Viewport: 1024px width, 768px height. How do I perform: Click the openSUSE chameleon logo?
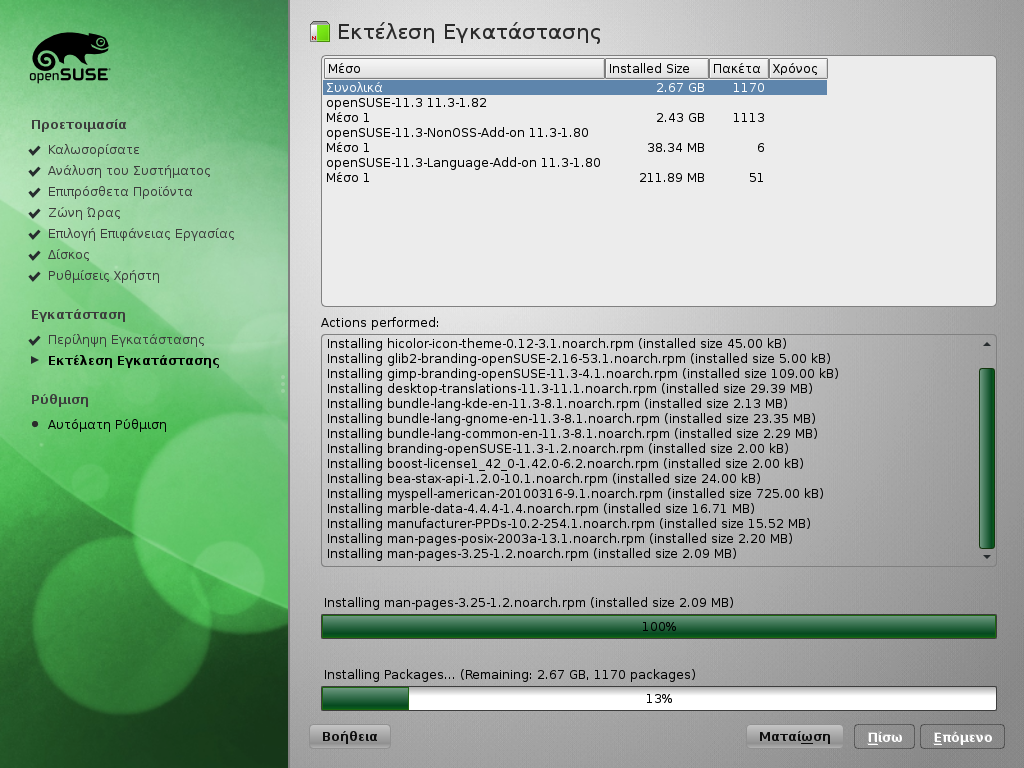70,57
